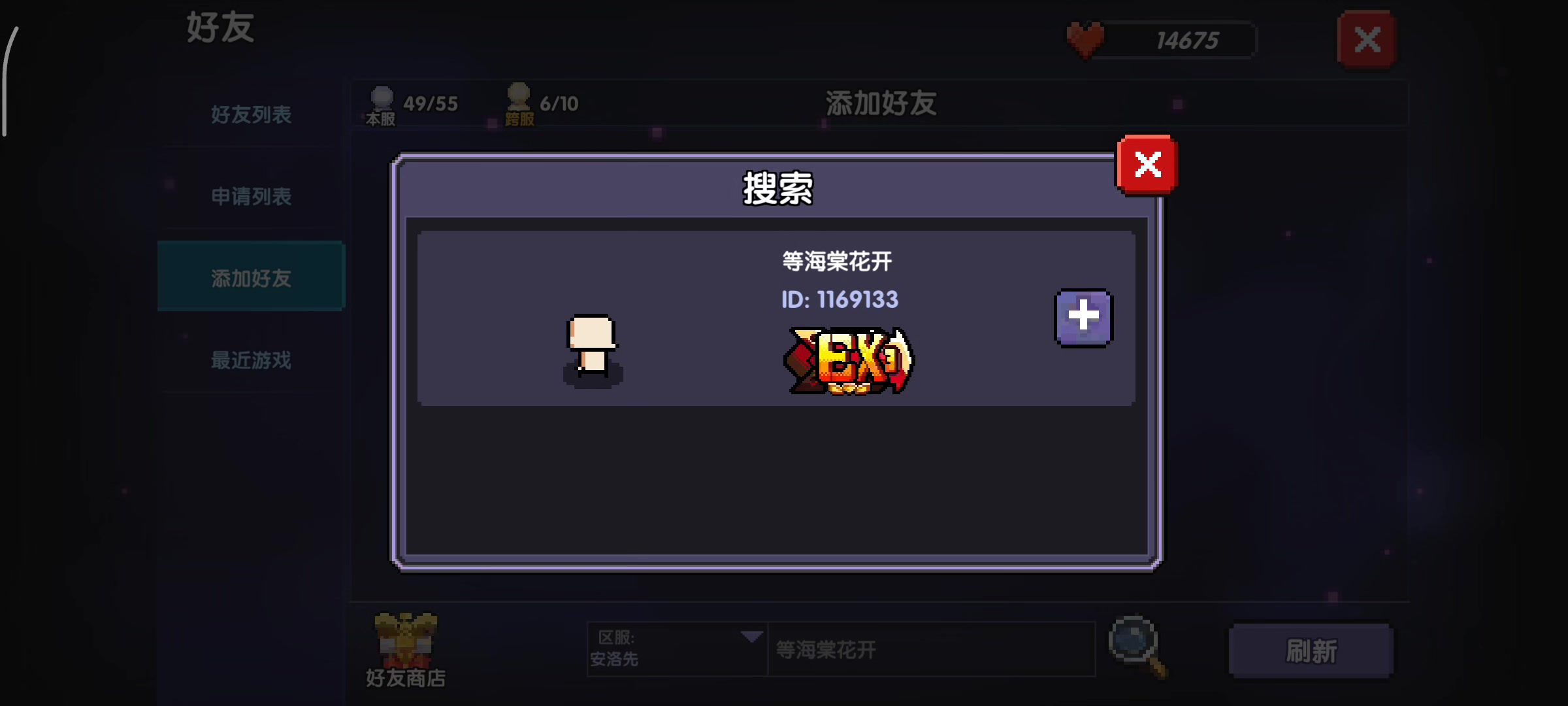Screen dimensions: 1568x706
Task: Click the 刷新 refresh button
Action: (1311, 651)
